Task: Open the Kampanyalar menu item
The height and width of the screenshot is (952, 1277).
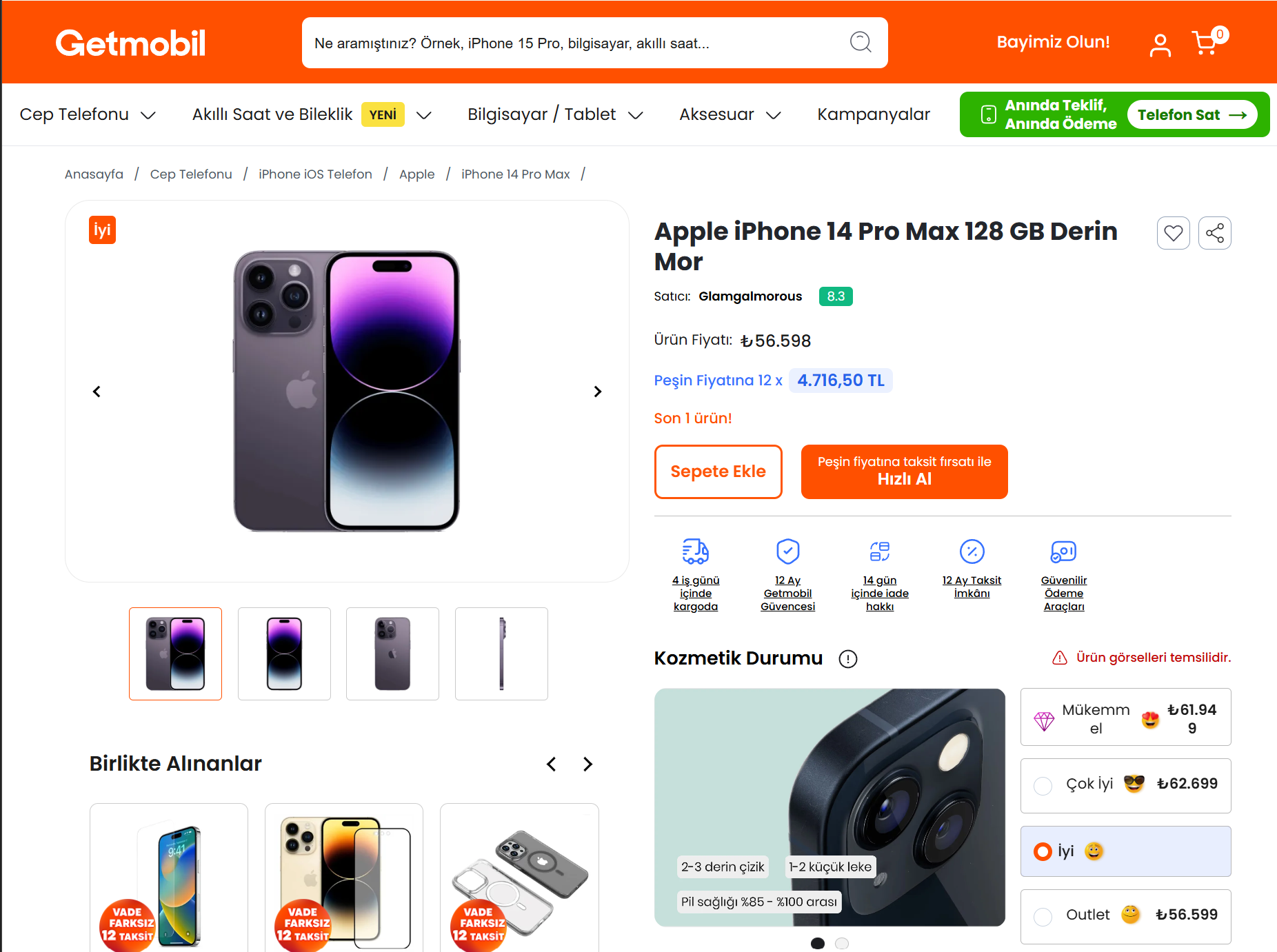Action: [873, 114]
